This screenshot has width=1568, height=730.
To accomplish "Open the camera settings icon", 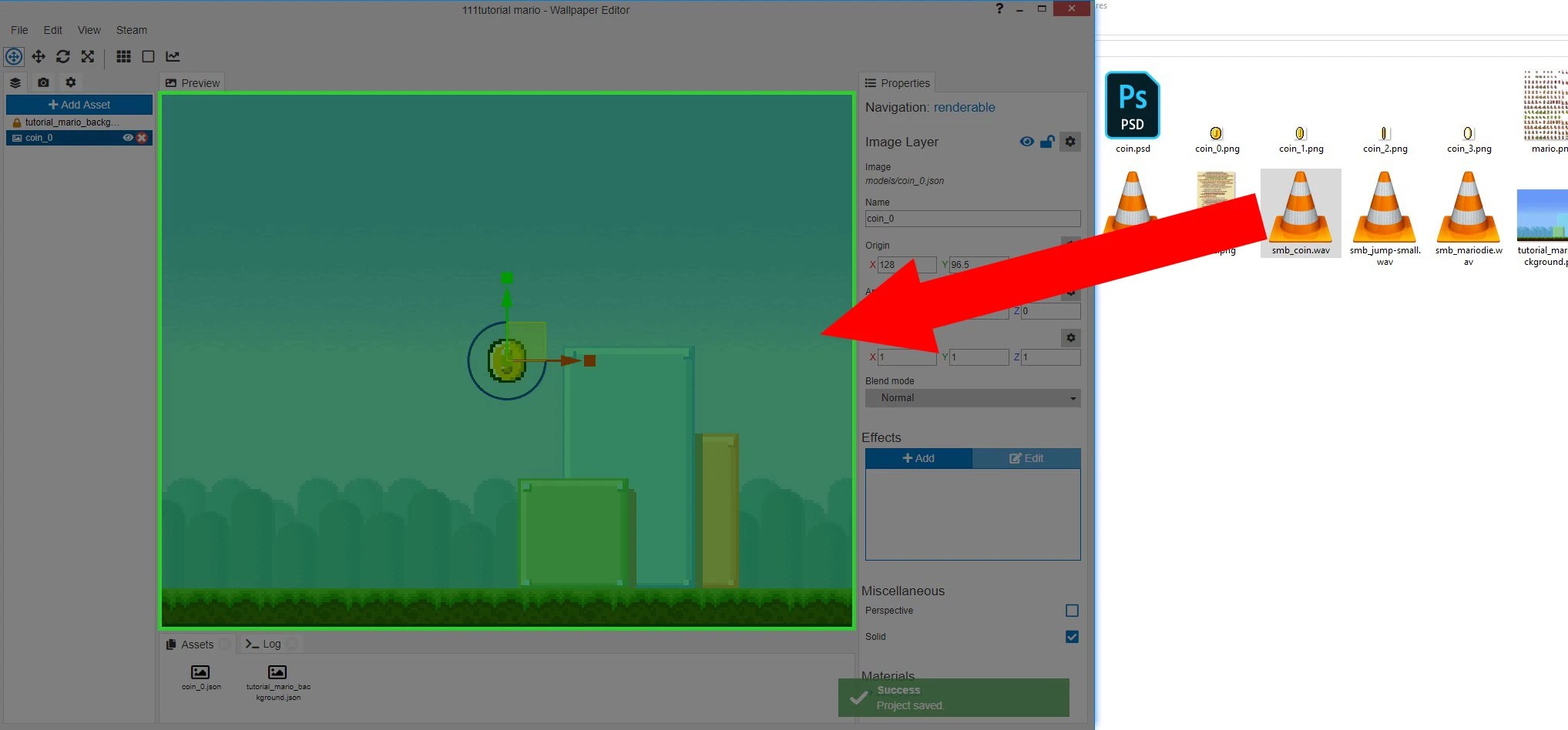I will click(43, 82).
